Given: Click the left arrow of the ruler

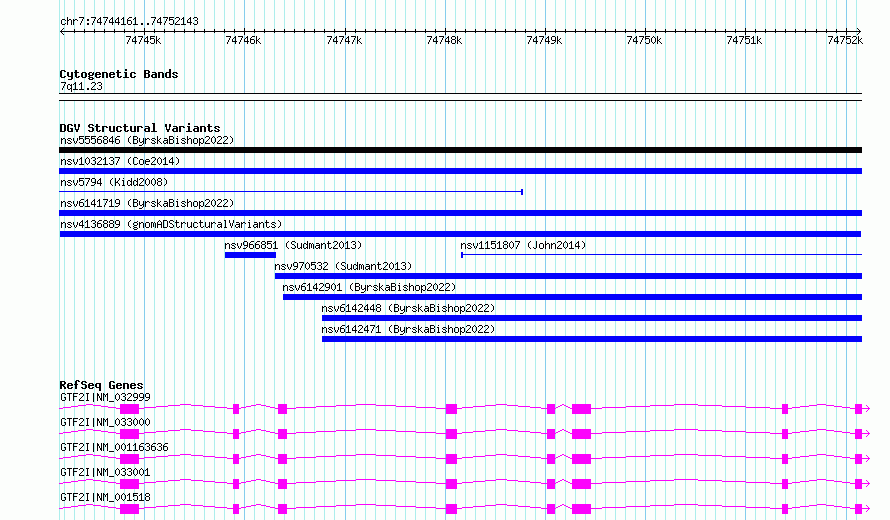Looking at the screenshot, I should point(62,31).
